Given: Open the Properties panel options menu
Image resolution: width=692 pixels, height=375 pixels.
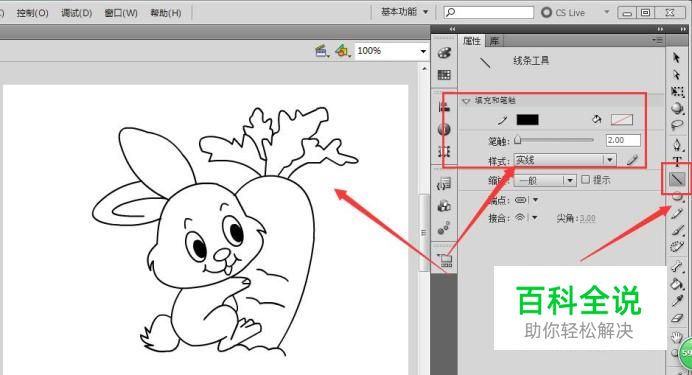Looking at the screenshot, I should pyautogui.click(x=658, y=41).
